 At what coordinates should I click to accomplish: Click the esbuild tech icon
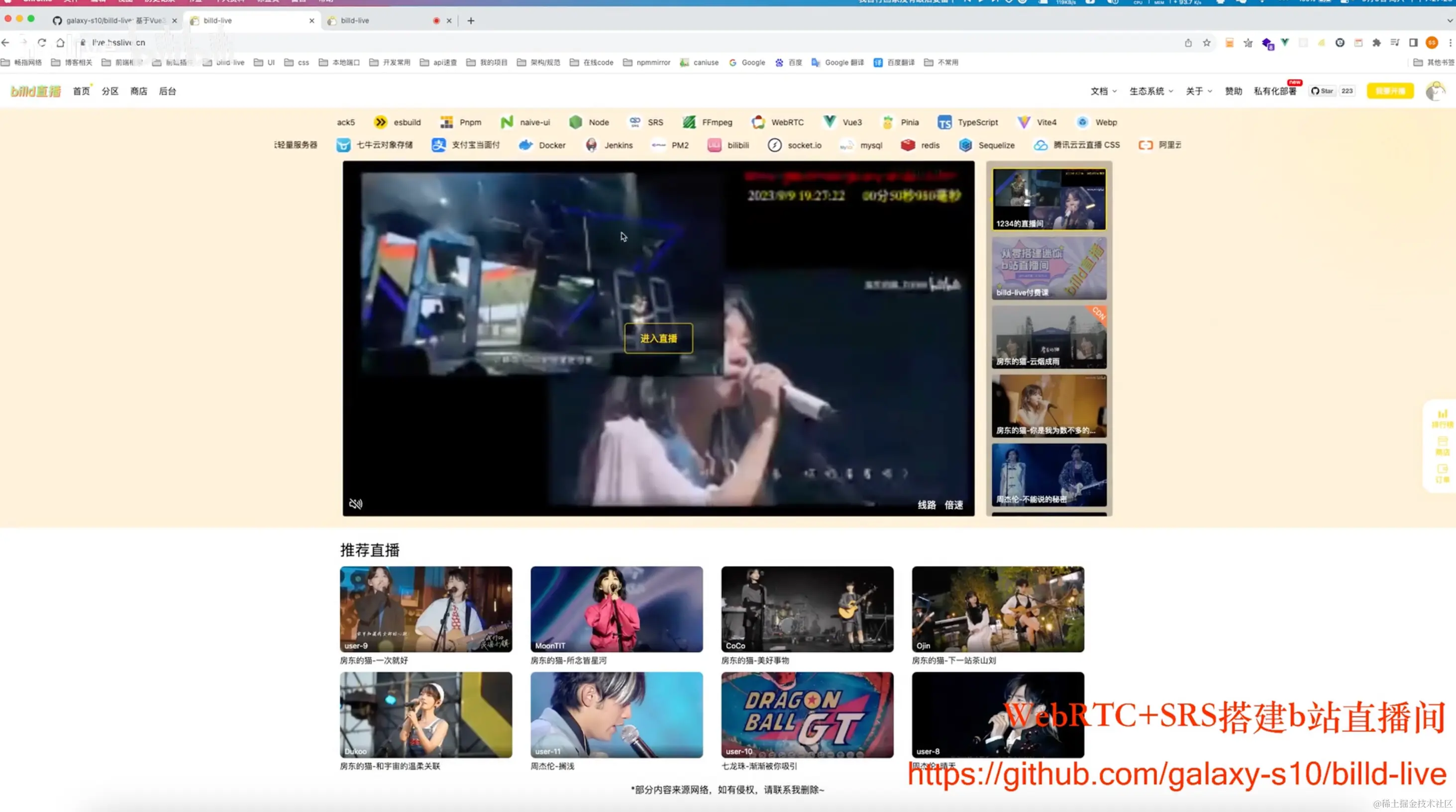[380, 122]
